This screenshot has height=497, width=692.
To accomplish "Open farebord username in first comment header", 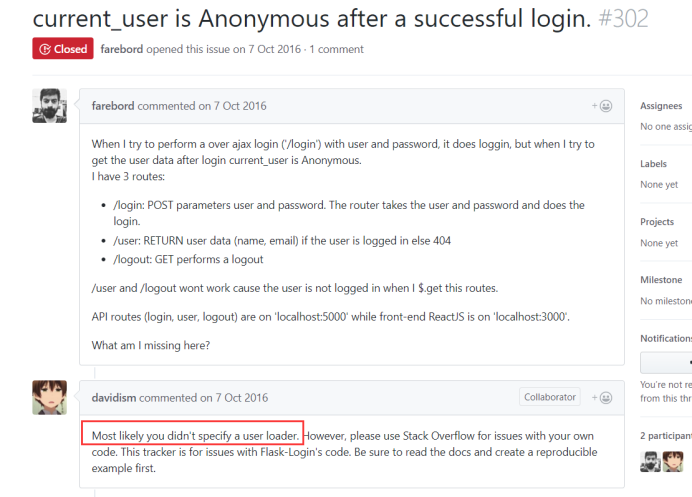I will click(113, 106).
